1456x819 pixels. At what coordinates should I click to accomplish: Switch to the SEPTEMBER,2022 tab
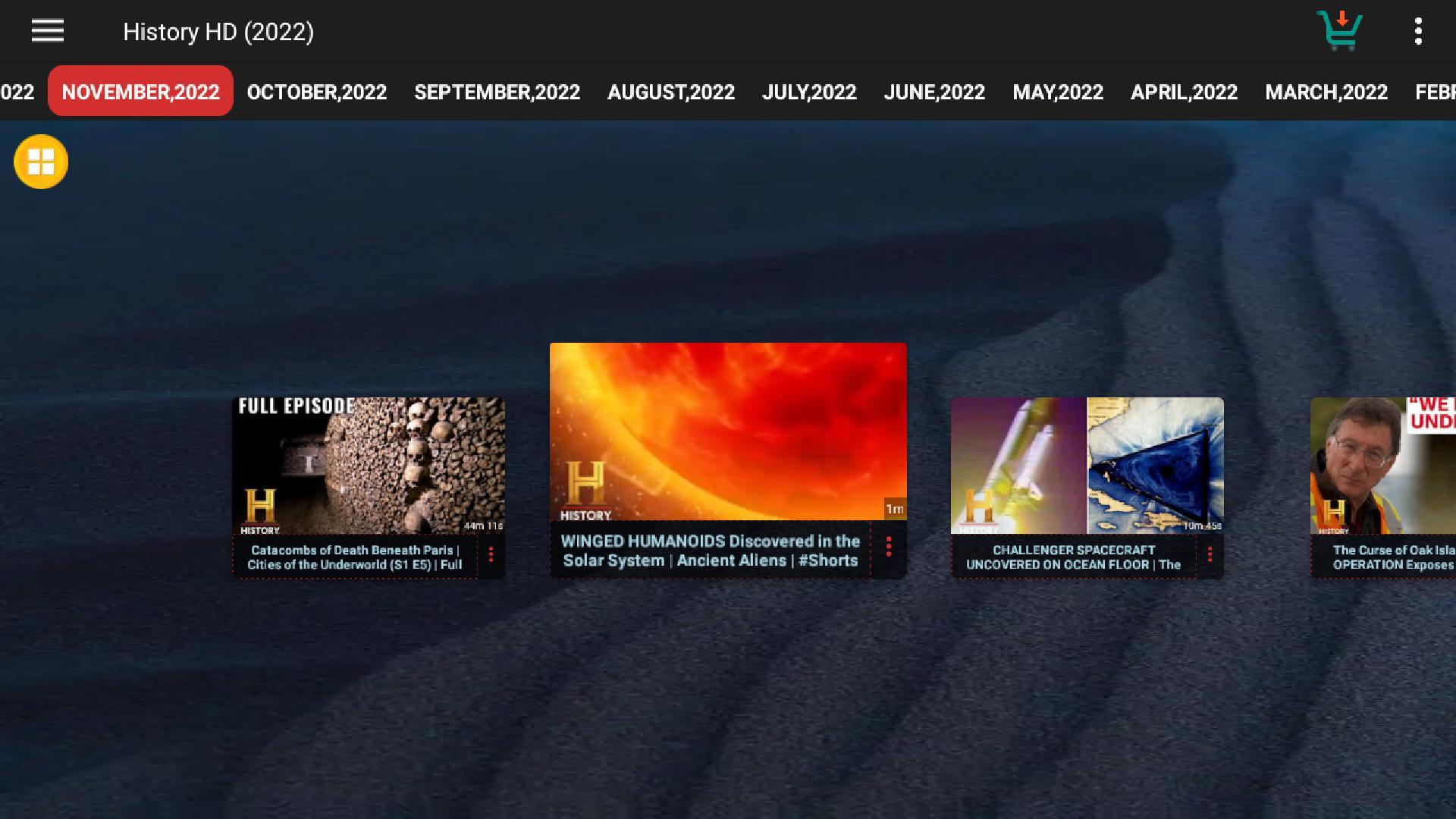[x=497, y=92]
